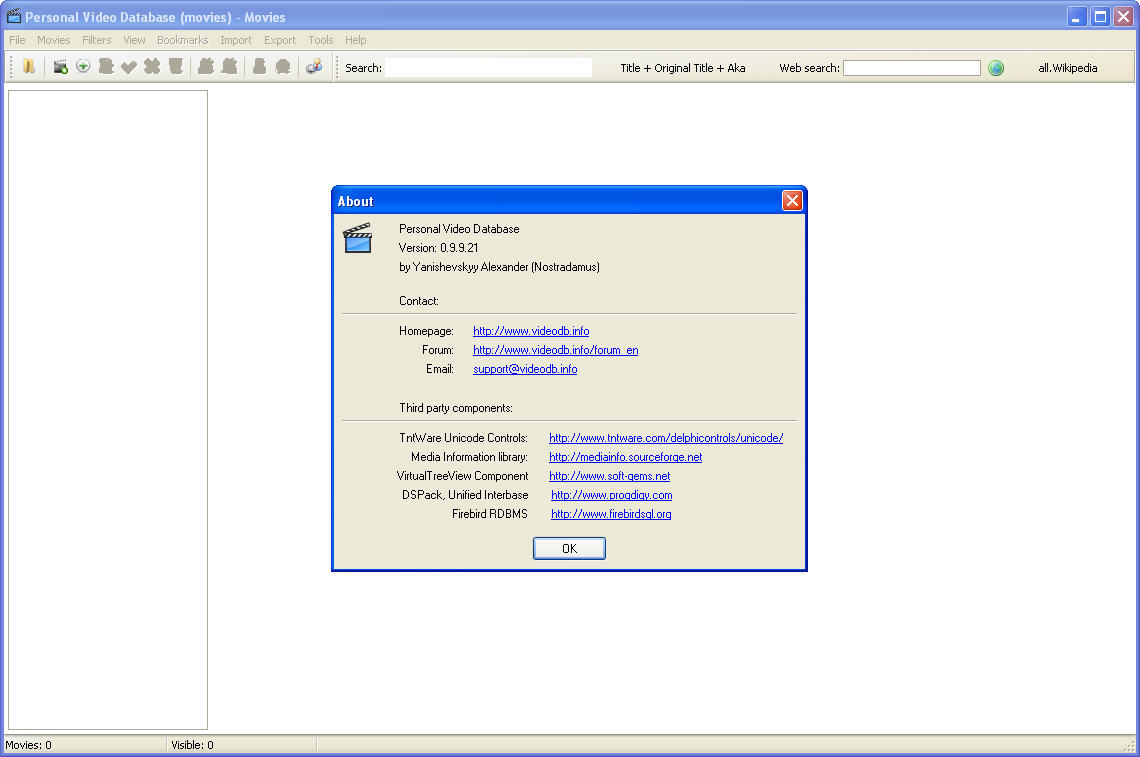
Task: Visit the forum link in the About dialog
Action: click(555, 350)
